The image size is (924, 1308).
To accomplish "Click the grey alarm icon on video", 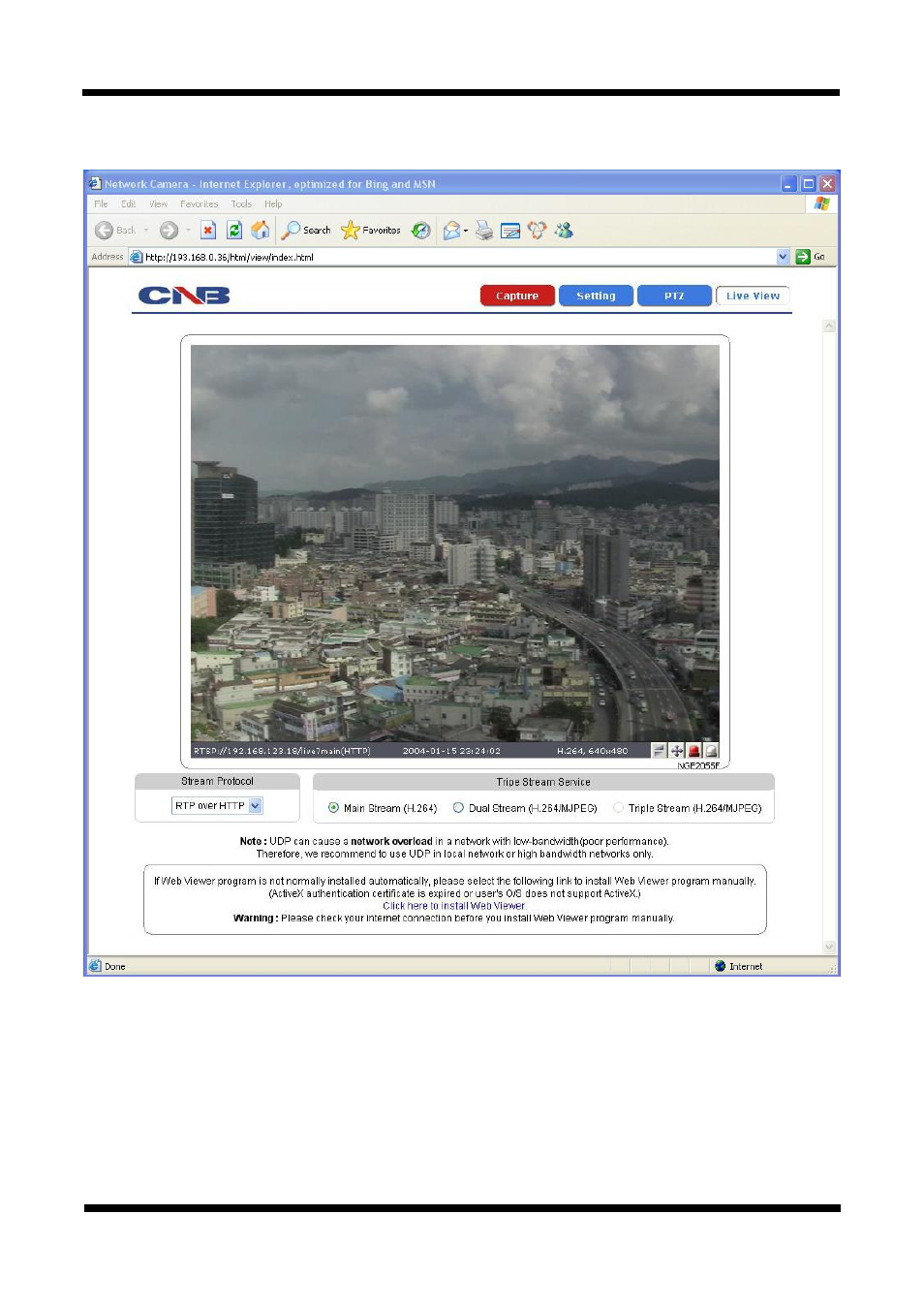I will coord(711,750).
